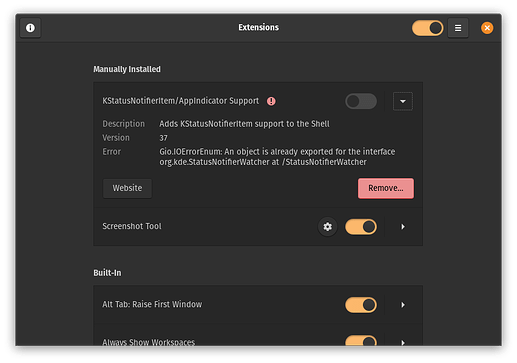Click the Manually Installed heading
This screenshot has width=517, height=363.
[127, 69]
